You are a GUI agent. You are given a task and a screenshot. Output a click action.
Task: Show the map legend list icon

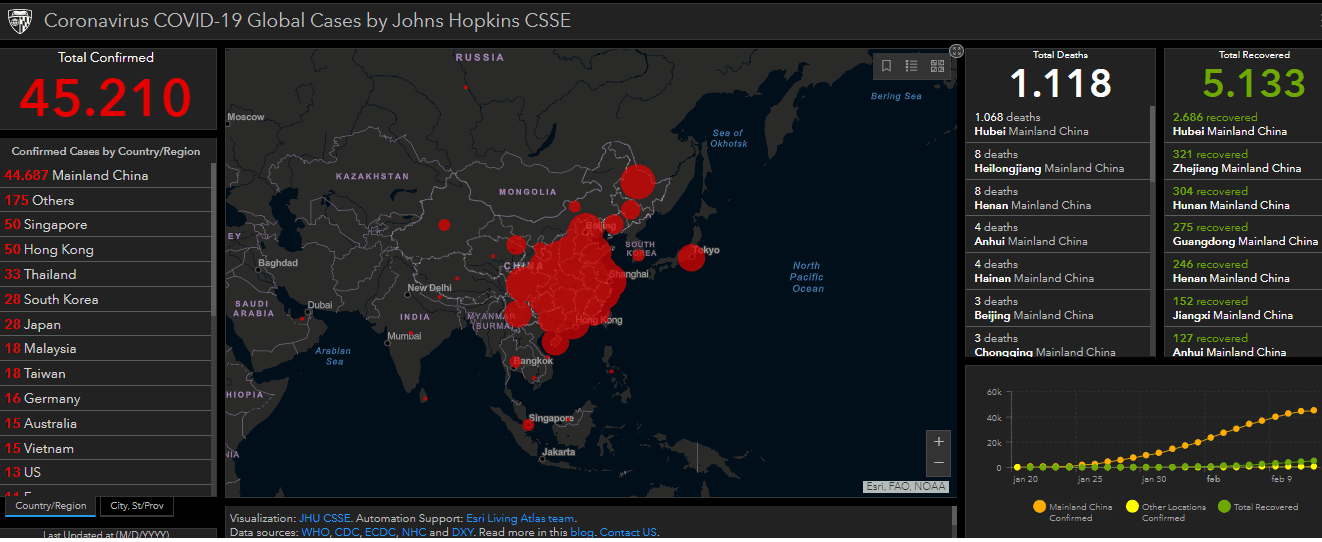coord(911,66)
